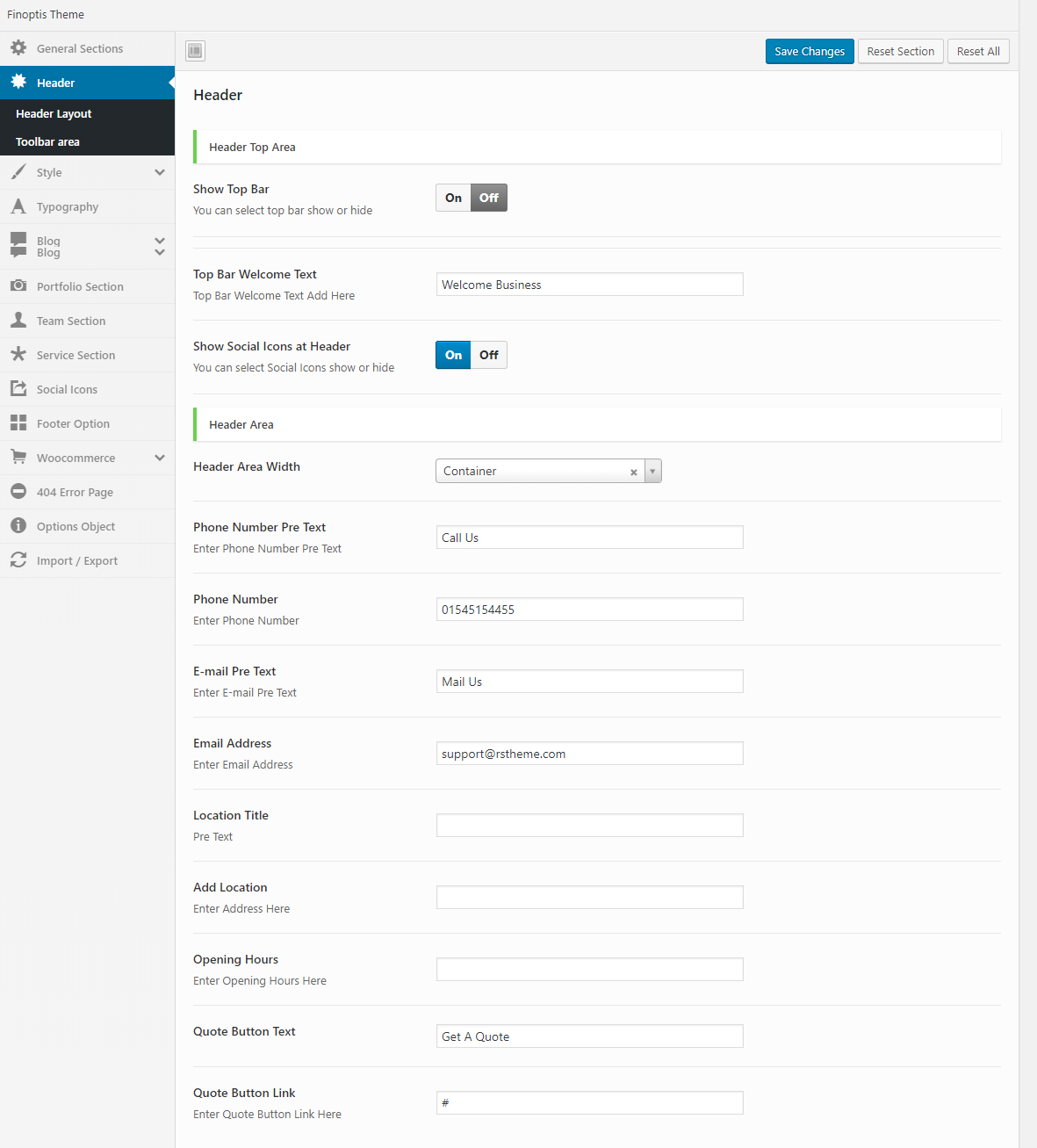This screenshot has width=1037, height=1148.
Task: Click the Location Title input field
Action: 589,826
